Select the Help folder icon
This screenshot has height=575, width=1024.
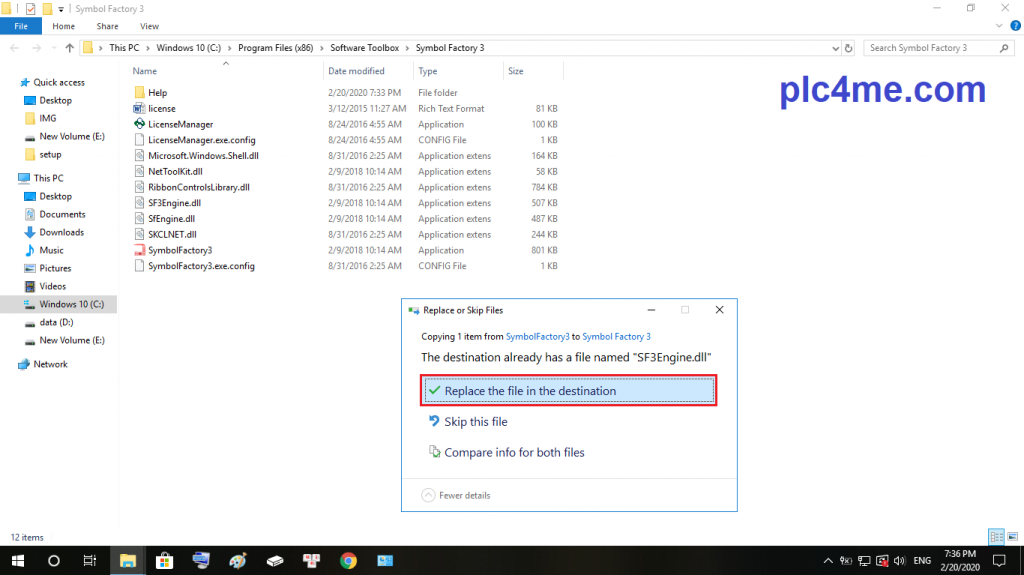pos(139,92)
